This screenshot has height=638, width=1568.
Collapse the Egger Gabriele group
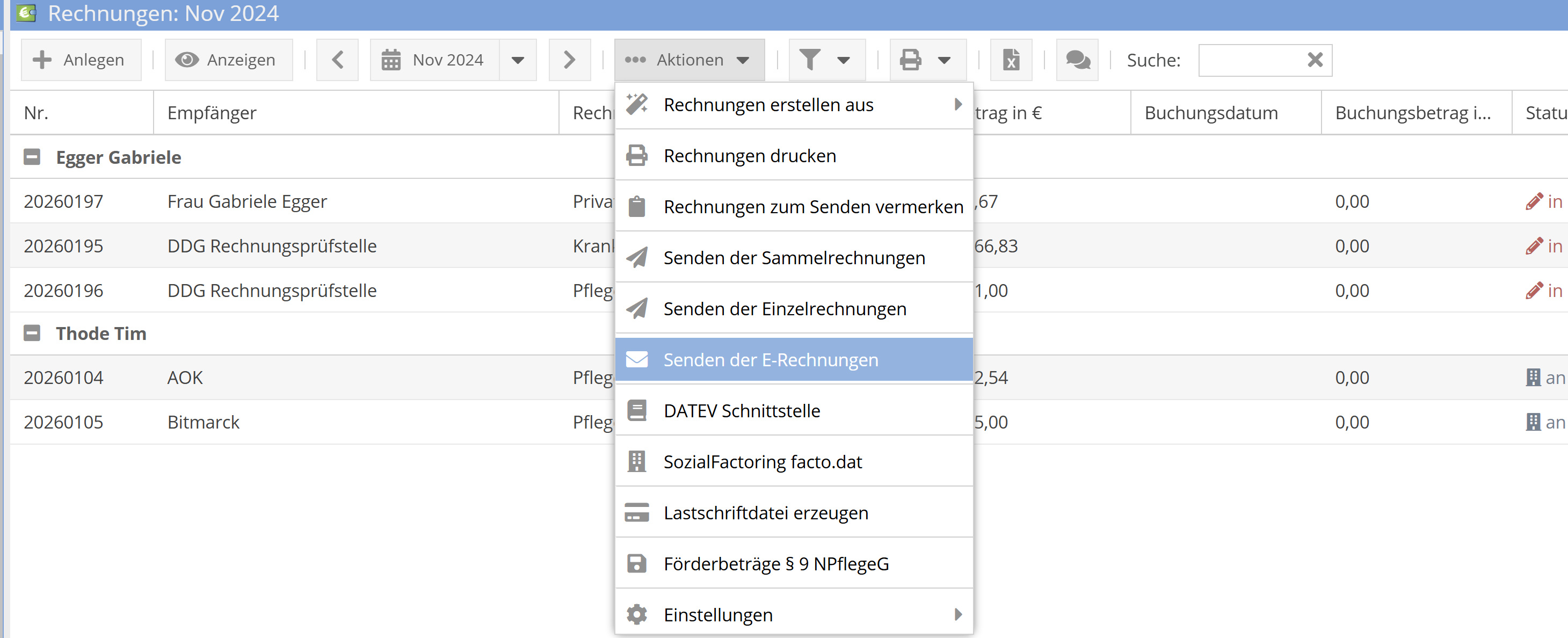(x=32, y=156)
